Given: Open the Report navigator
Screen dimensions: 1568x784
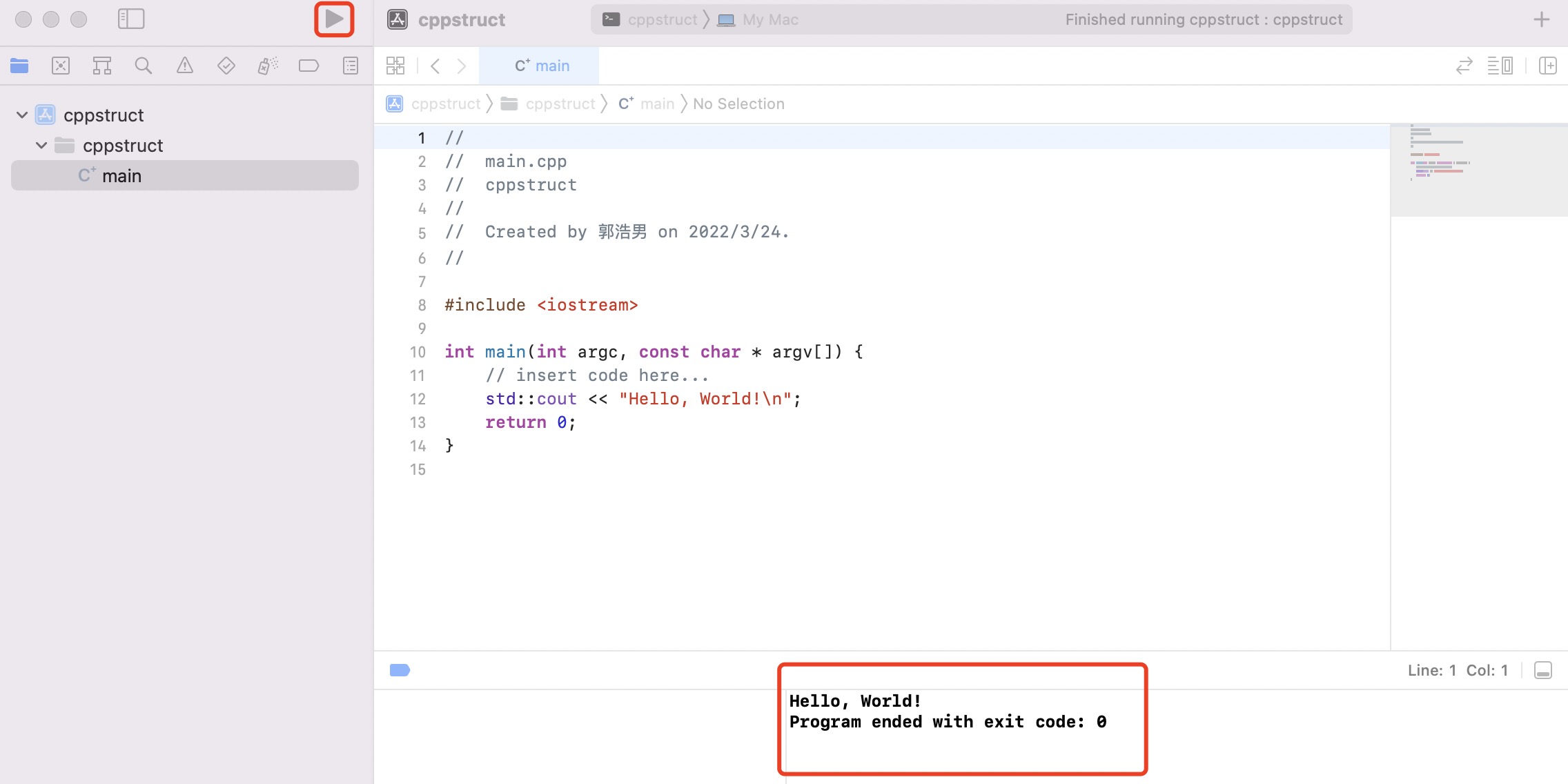Looking at the screenshot, I should click(x=351, y=66).
